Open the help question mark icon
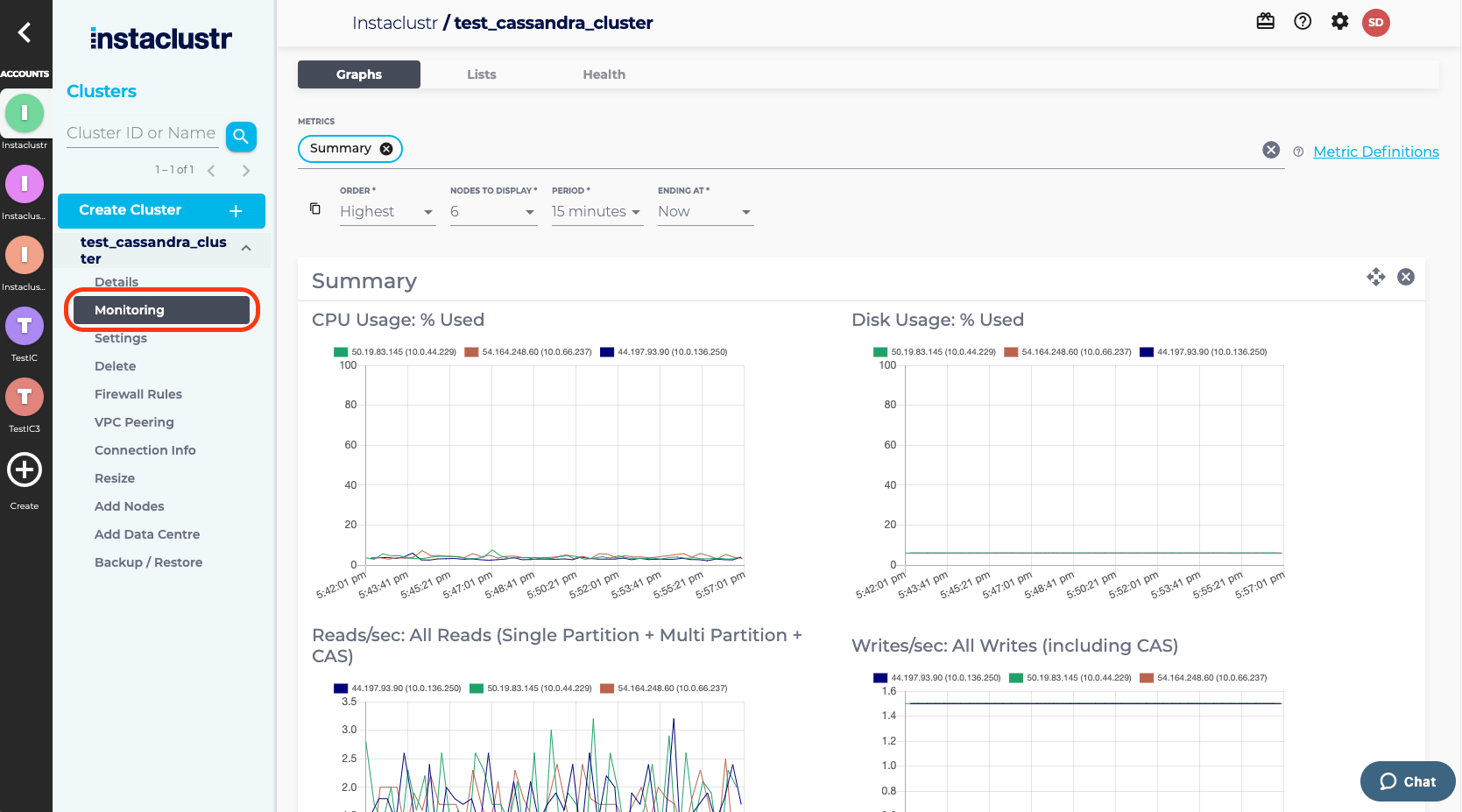1462x812 pixels. (x=1303, y=22)
